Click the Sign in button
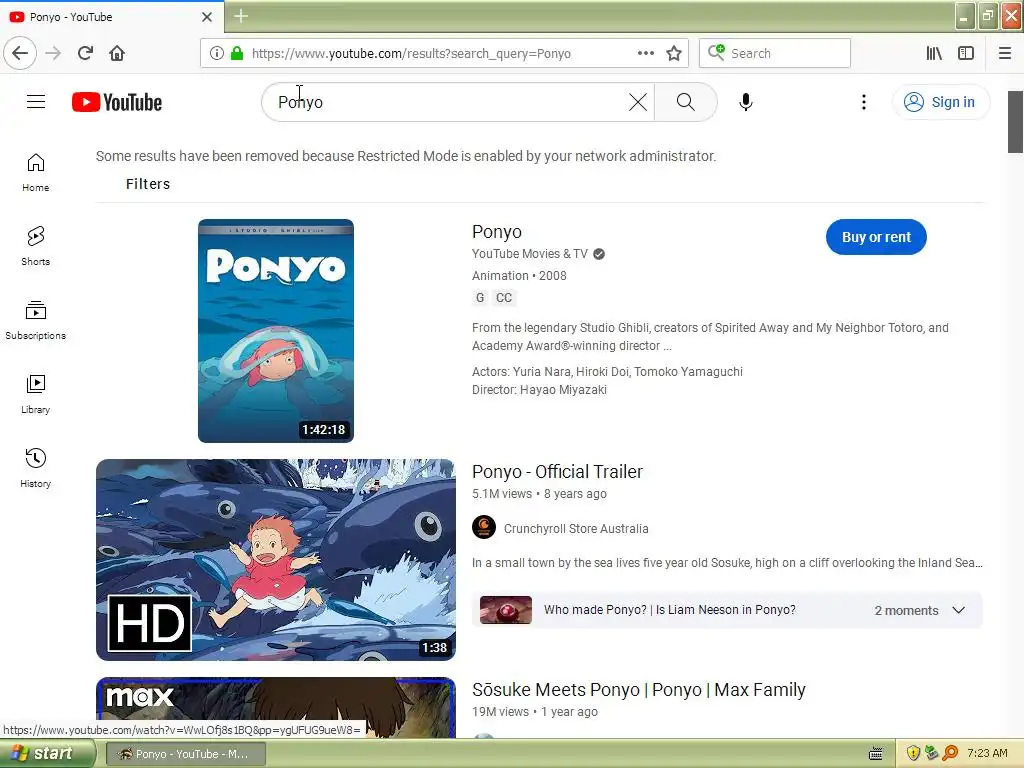 [x=941, y=102]
